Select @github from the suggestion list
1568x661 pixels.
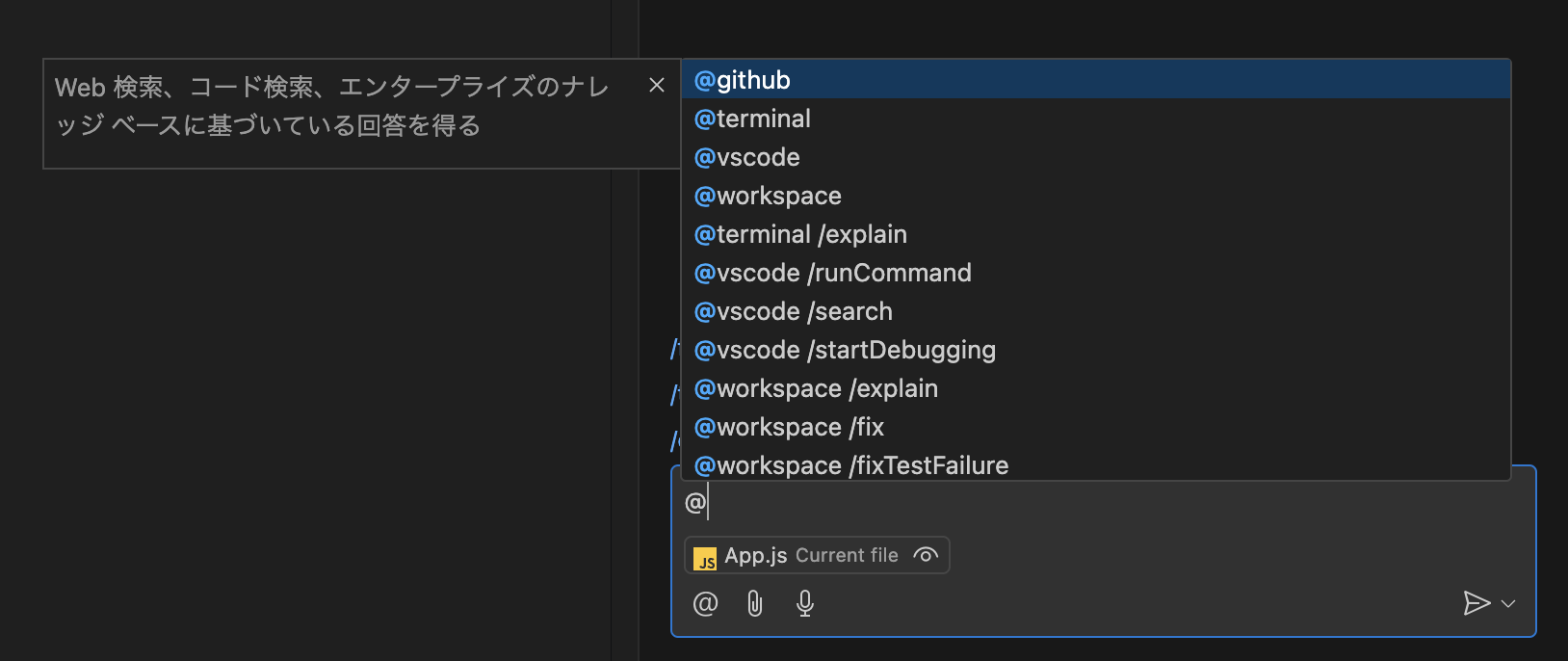(1096, 80)
